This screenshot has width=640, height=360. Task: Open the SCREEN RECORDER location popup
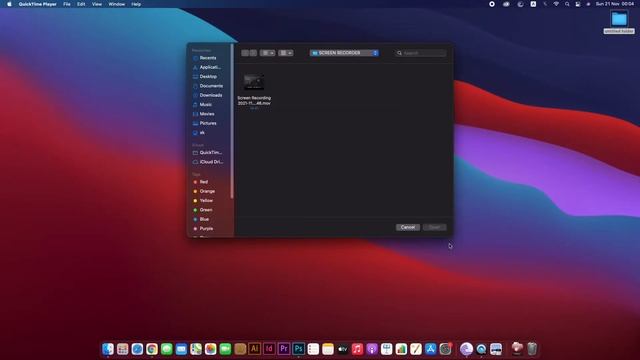coord(344,53)
